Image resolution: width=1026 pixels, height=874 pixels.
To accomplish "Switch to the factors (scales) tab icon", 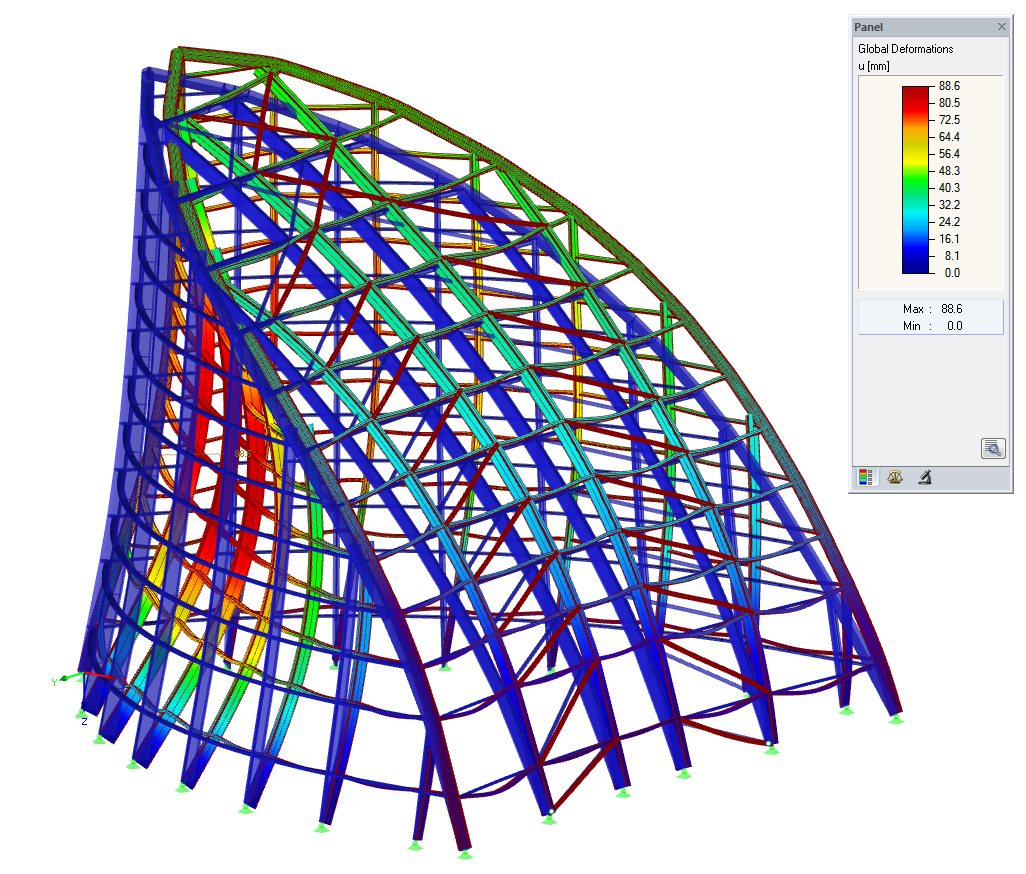I will tap(894, 477).
